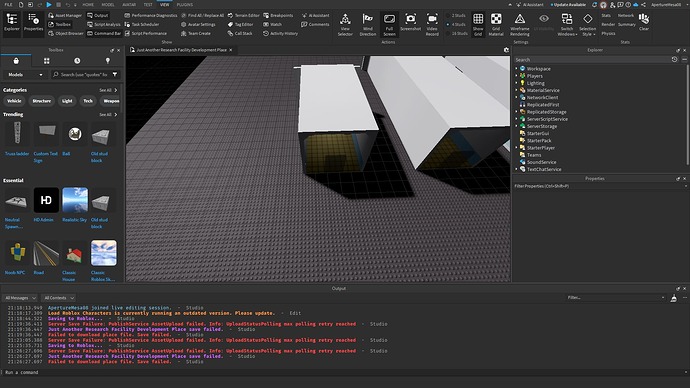Viewport: 690px width, 388px height.
Task: Select 2 Studs grid size
Action: pyautogui.click(x=455, y=15)
